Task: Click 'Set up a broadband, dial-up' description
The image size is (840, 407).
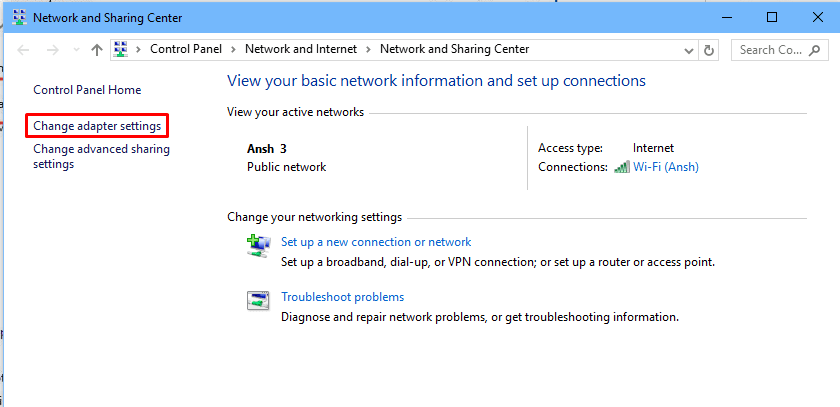Action: click(498, 262)
